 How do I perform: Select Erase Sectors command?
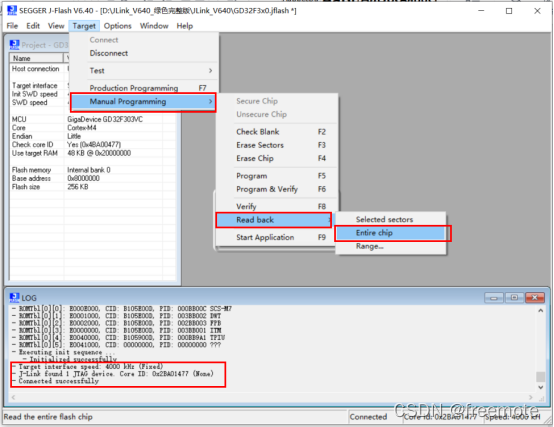coord(277,145)
